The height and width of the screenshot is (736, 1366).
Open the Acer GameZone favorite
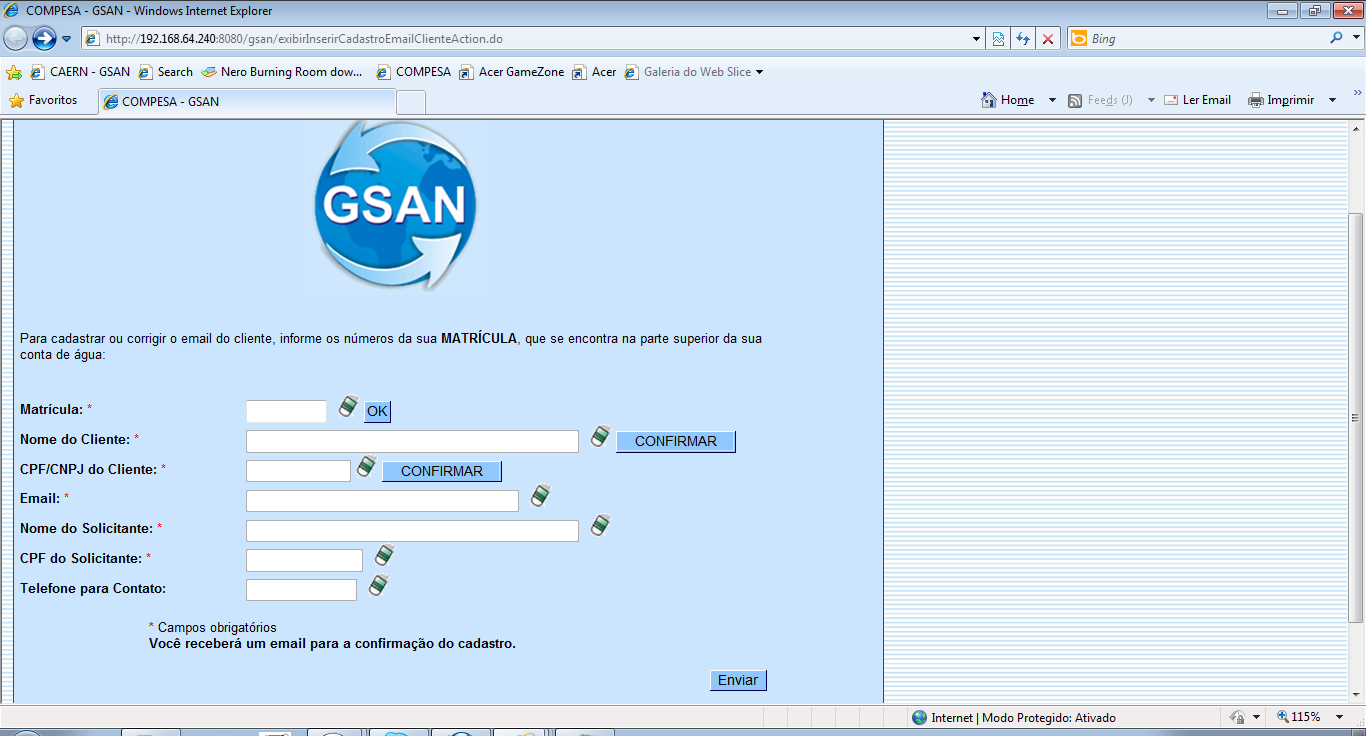512,72
